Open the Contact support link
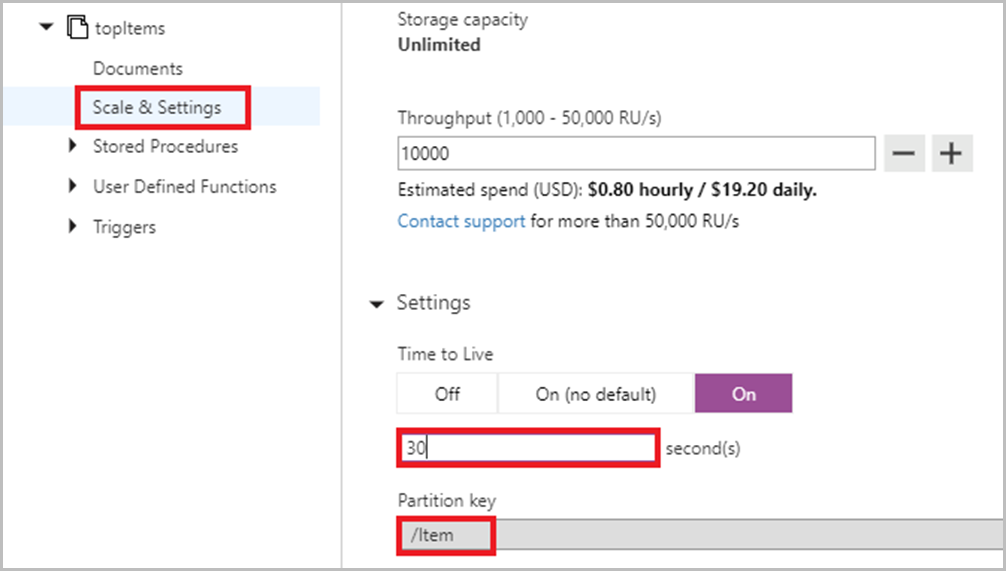Image resolution: width=1006 pixels, height=571 pixels. [x=461, y=221]
